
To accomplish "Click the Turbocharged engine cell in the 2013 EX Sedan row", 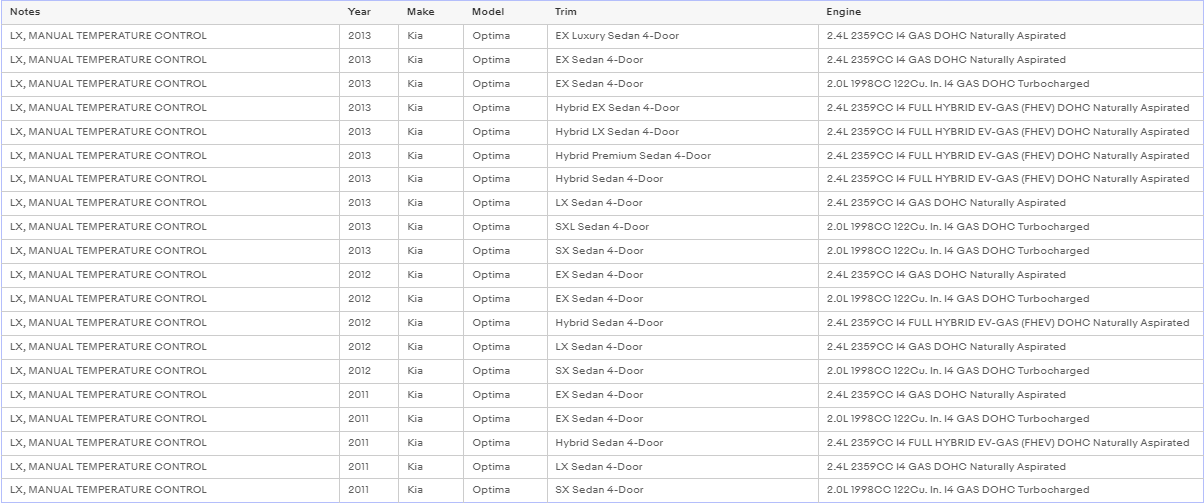I will (1010, 84).
